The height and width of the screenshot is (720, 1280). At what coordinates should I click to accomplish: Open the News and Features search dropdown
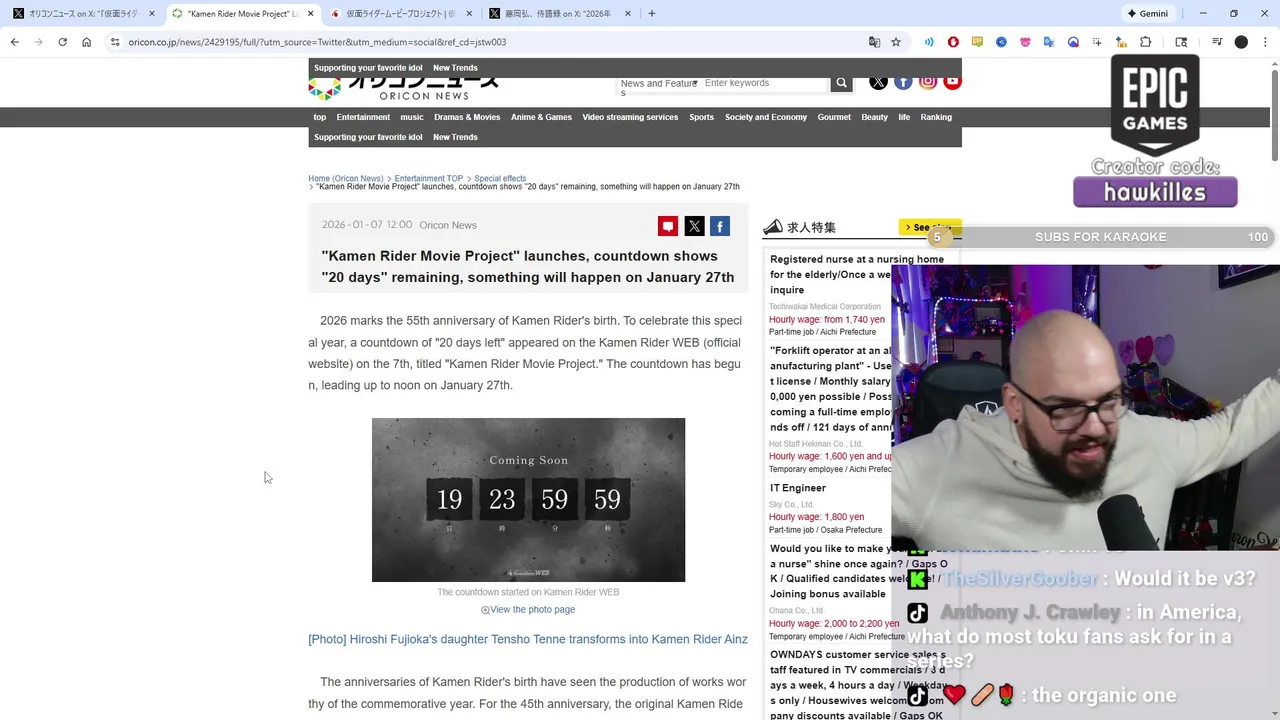pyautogui.click(x=658, y=85)
